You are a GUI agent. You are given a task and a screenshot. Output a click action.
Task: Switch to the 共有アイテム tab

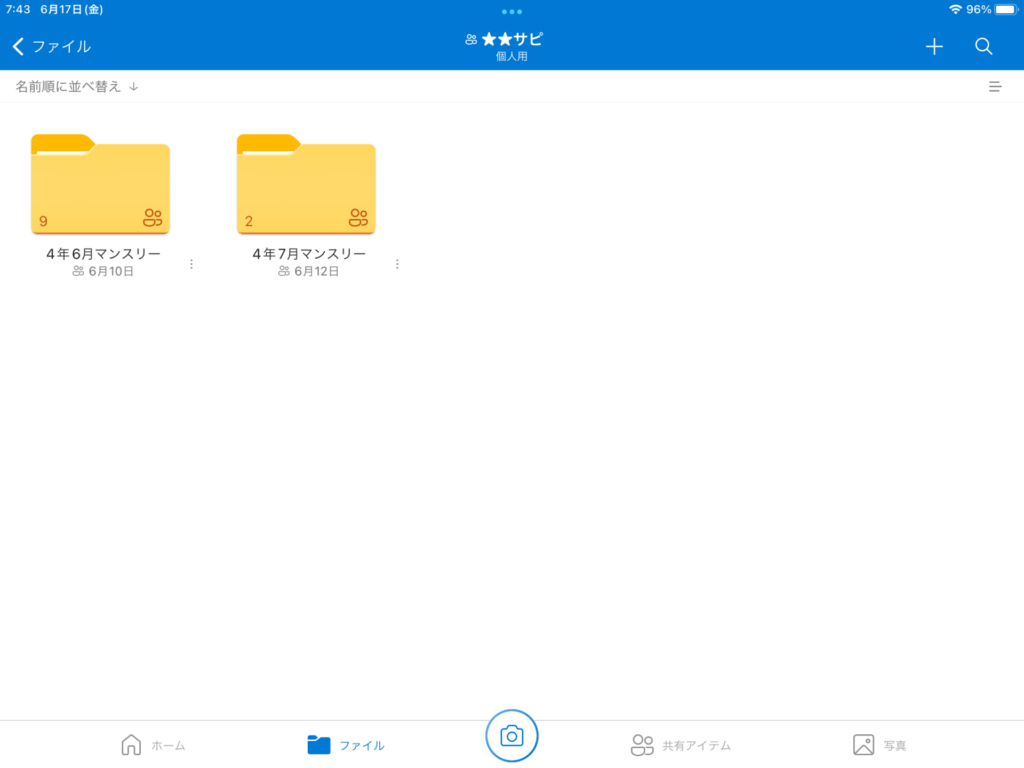(680, 744)
